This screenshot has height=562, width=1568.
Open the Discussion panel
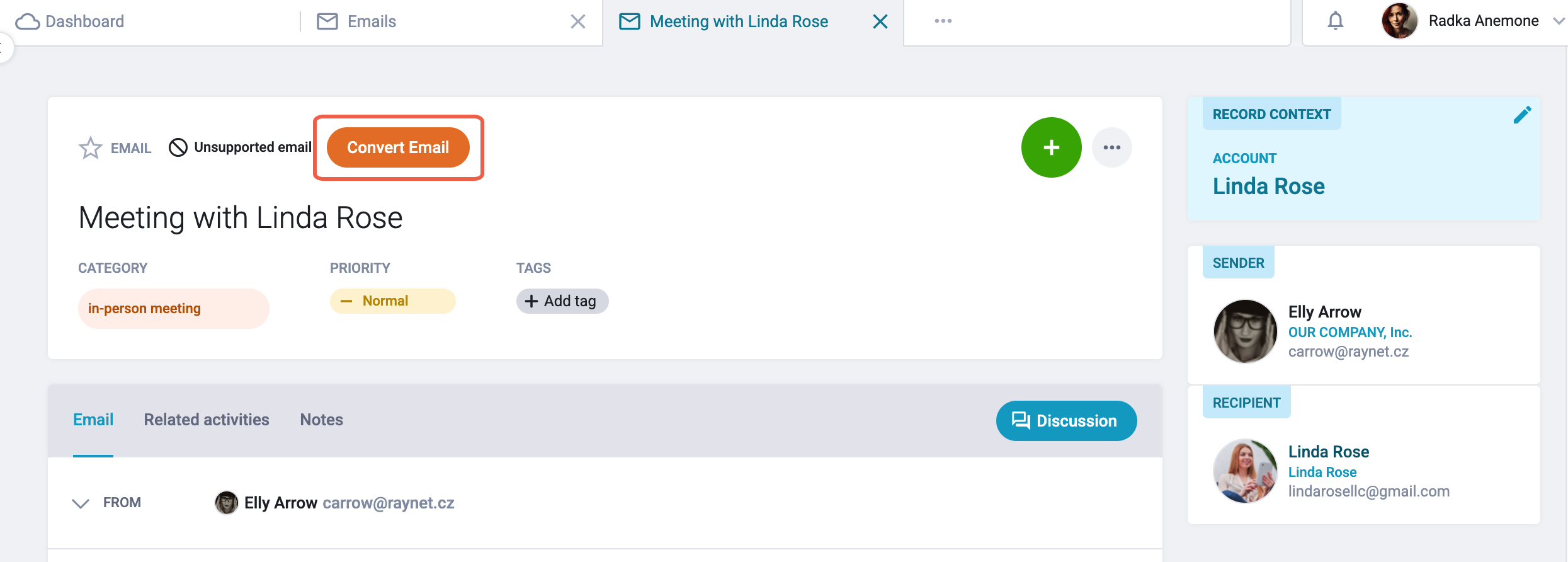tap(1066, 421)
